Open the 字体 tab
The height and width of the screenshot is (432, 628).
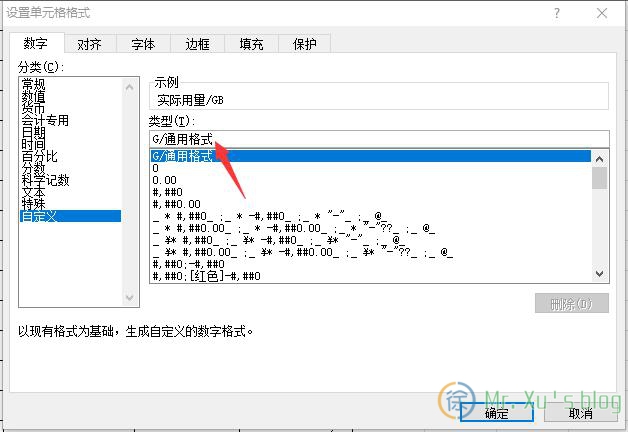click(x=143, y=44)
